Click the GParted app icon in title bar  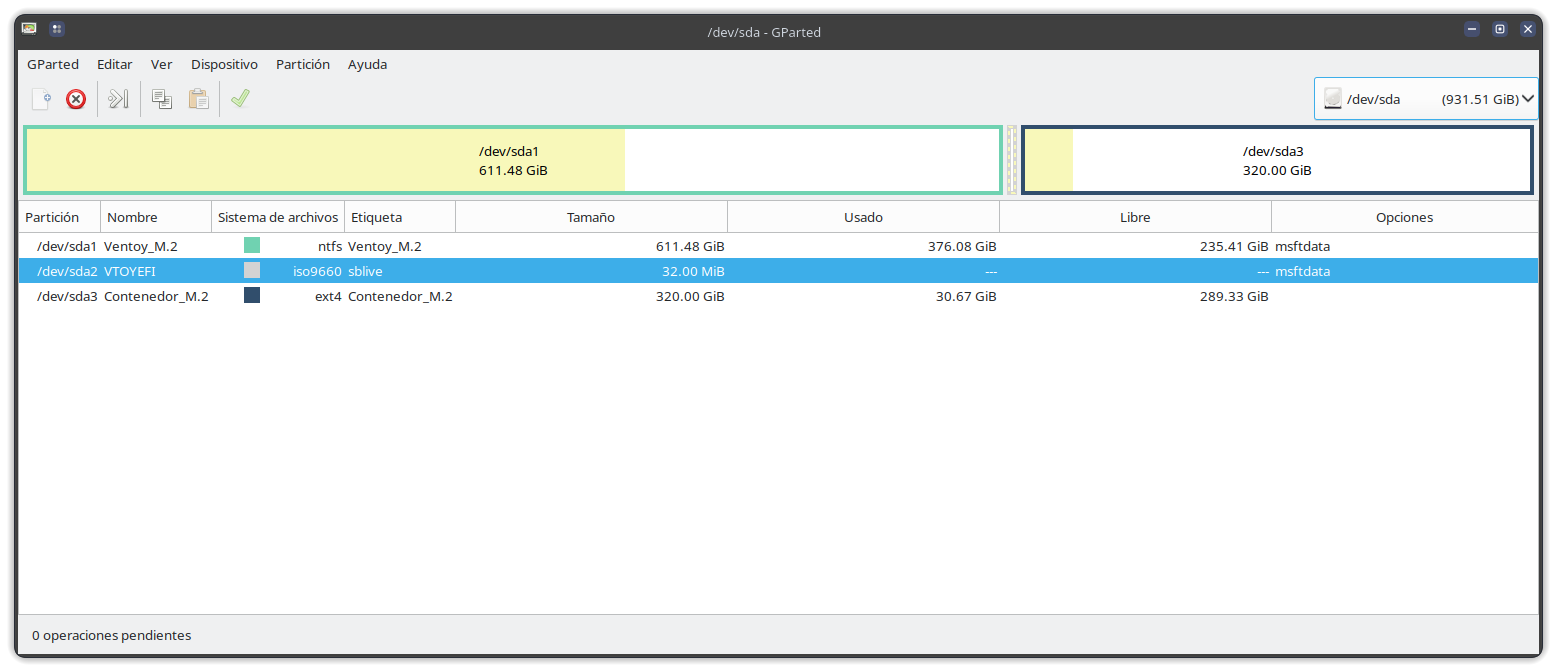(30, 29)
